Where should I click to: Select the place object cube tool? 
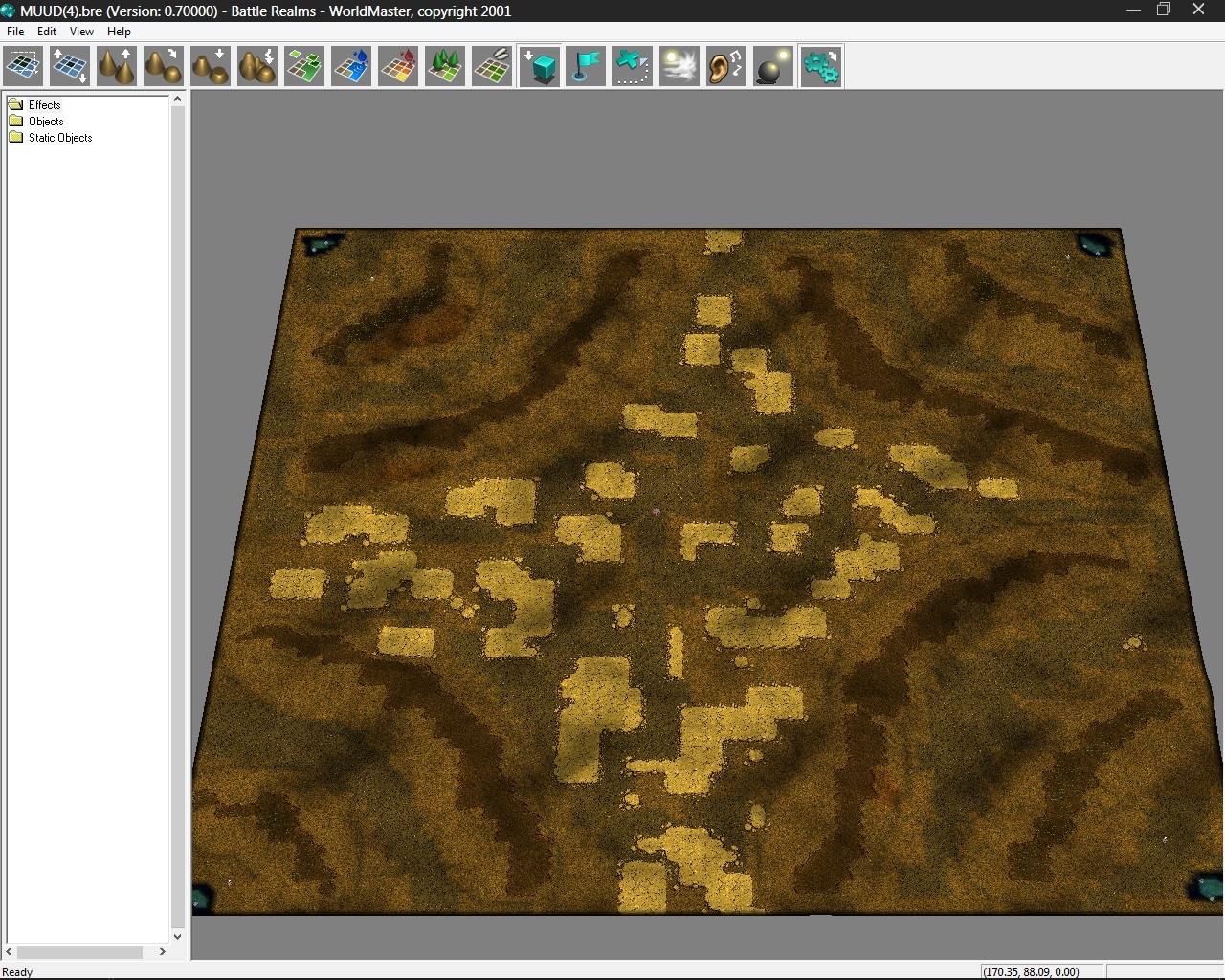541,67
